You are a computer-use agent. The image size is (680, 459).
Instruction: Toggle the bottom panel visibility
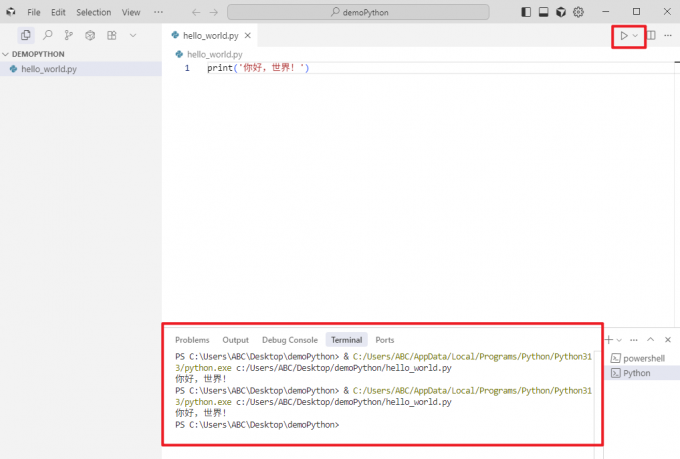click(x=544, y=12)
